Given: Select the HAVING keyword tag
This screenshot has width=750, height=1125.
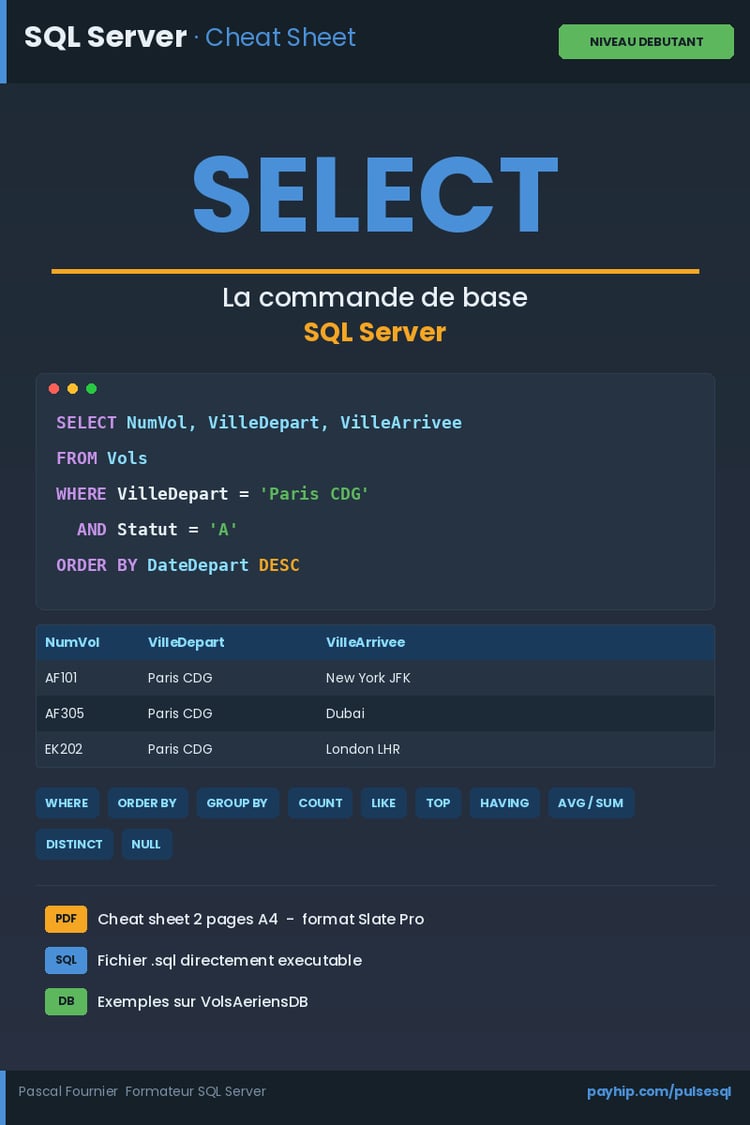Looking at the screenshot, I should [505, 803].
